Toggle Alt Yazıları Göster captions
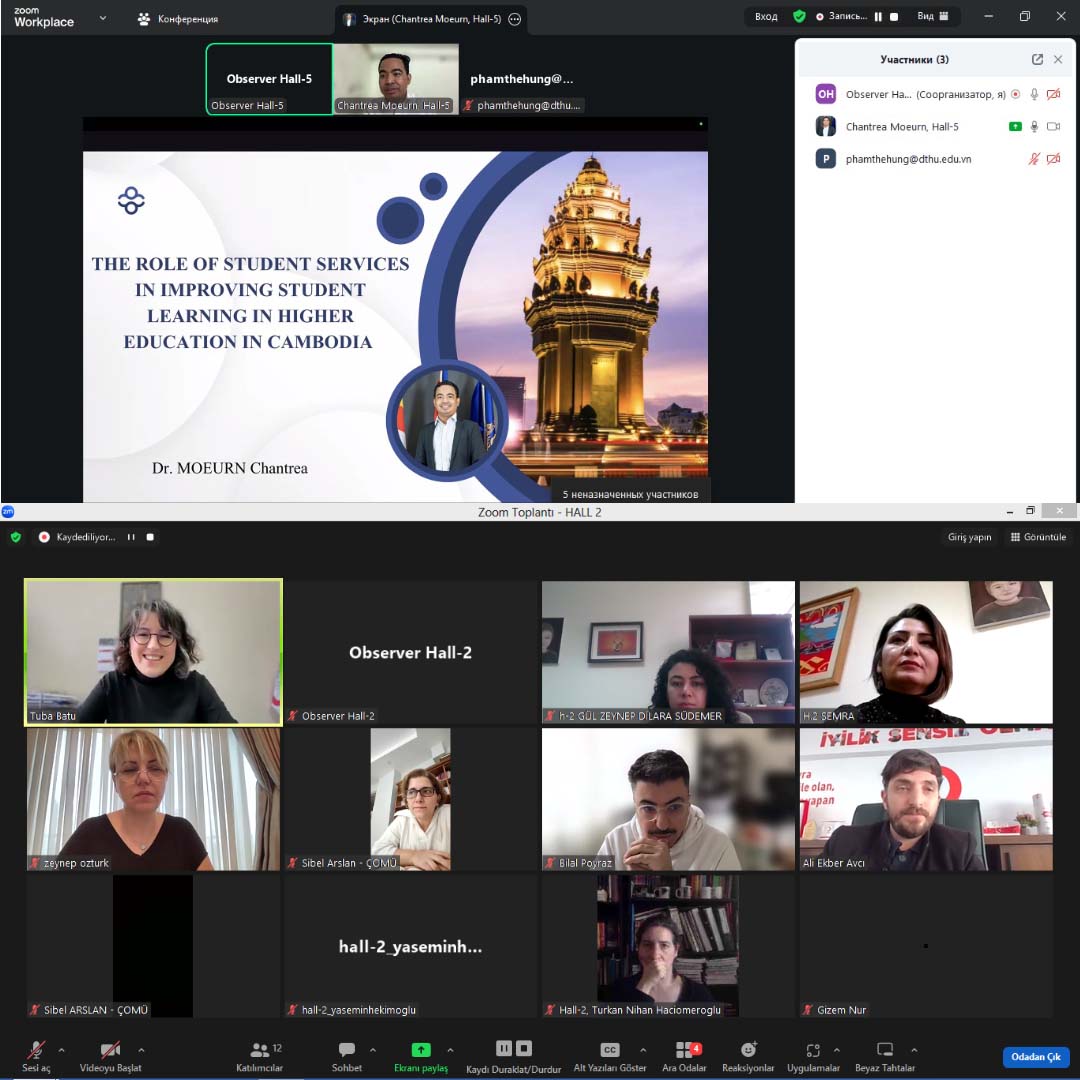 coord(609,1050)
